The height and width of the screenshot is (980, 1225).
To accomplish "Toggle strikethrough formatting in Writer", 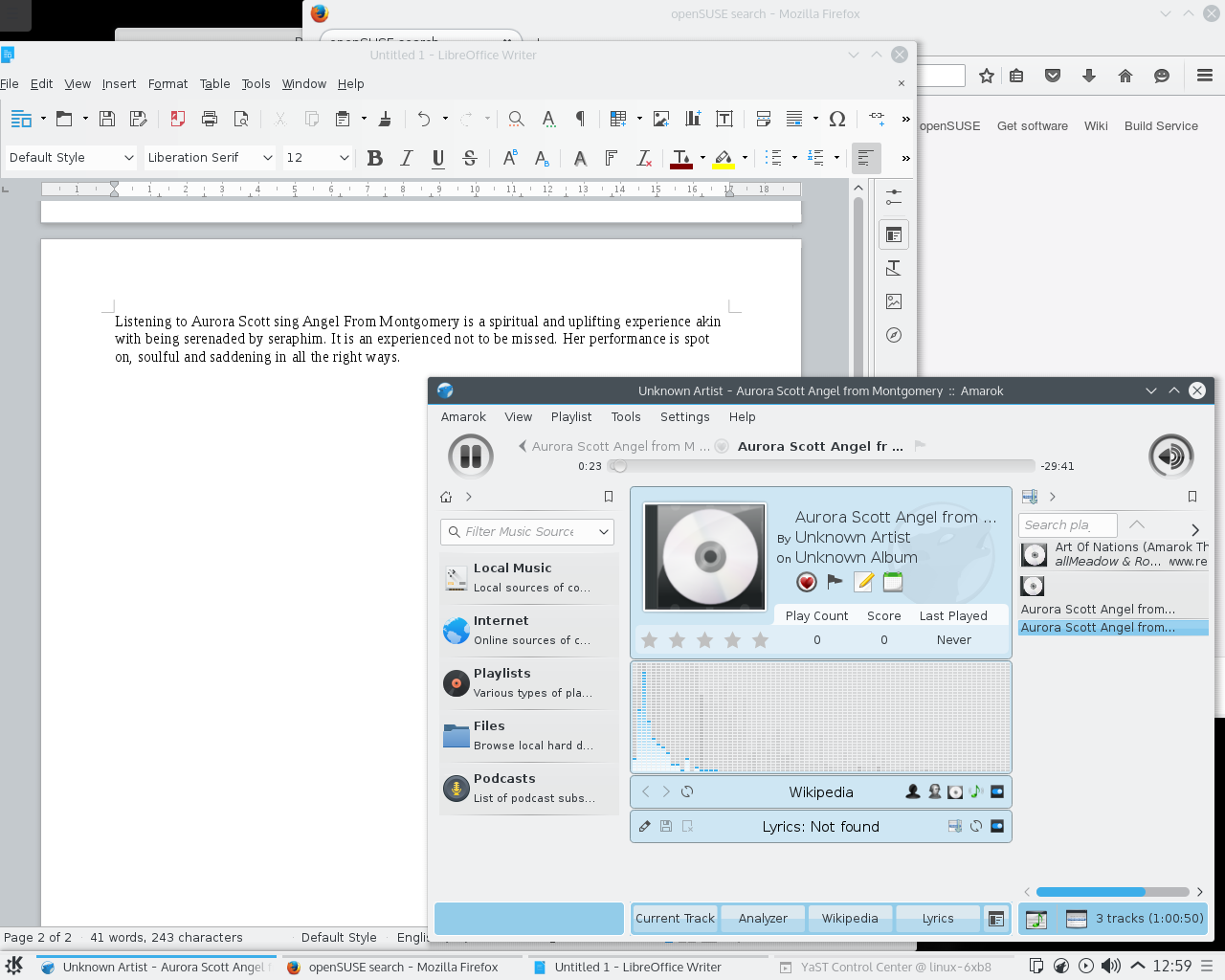I will (470, 158).
